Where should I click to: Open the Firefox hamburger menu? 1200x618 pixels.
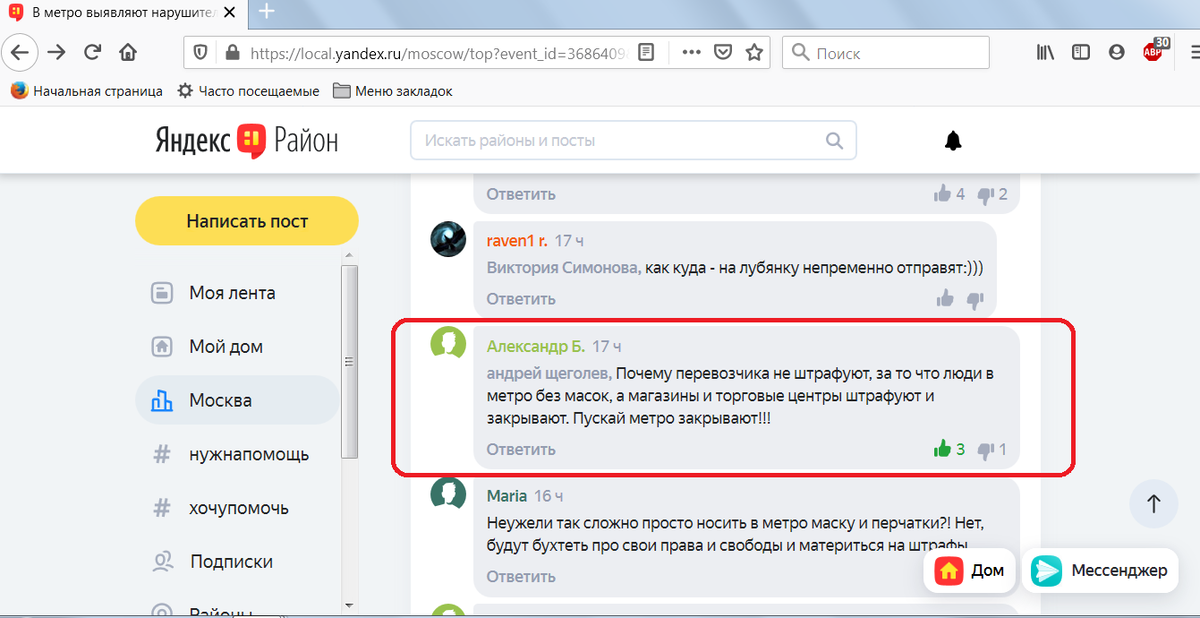point(1192,52)
